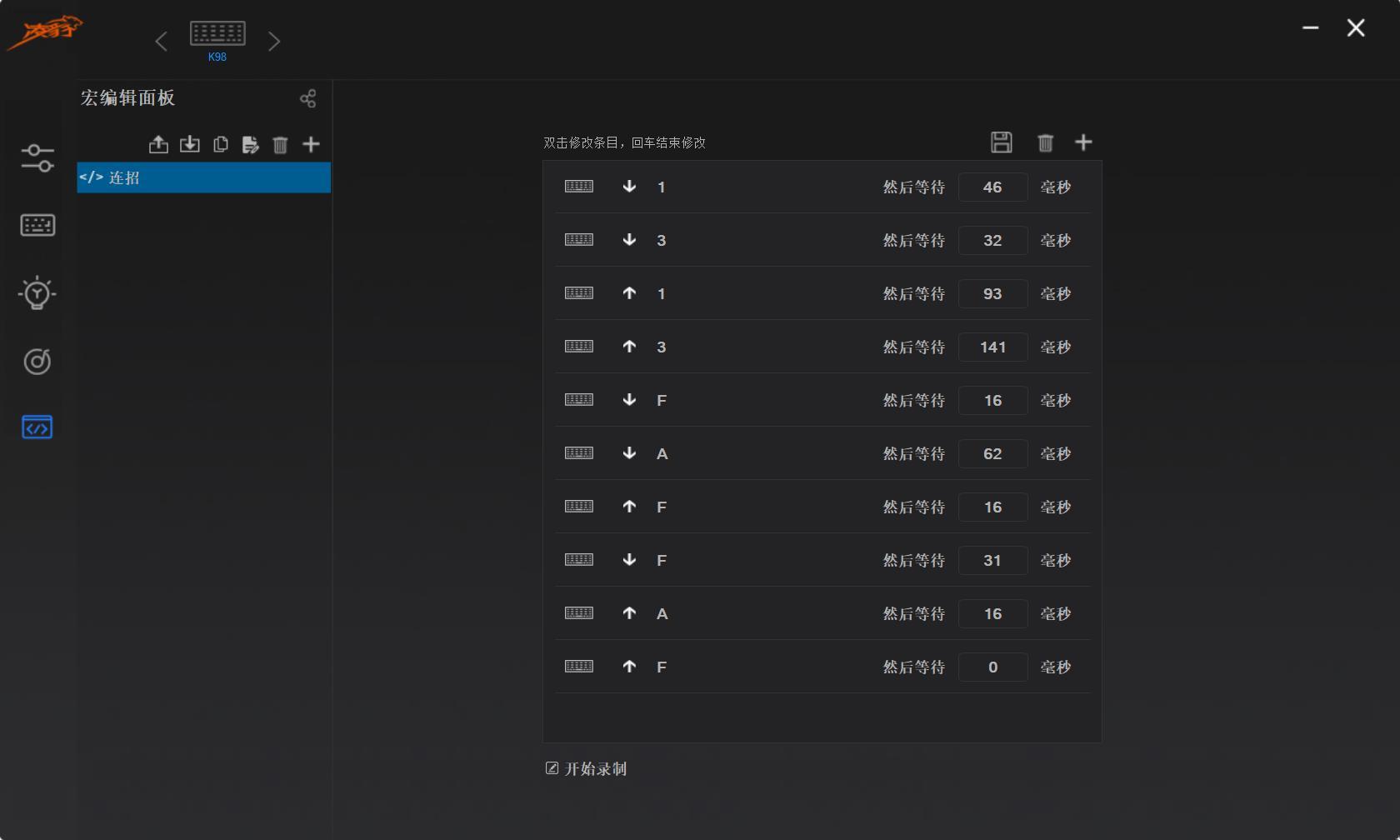Image resolution: width=1400 pixels, height=840 pixels.
Task: Edit the 46 millisecond wait value
Action: click(x=992, y=187)
